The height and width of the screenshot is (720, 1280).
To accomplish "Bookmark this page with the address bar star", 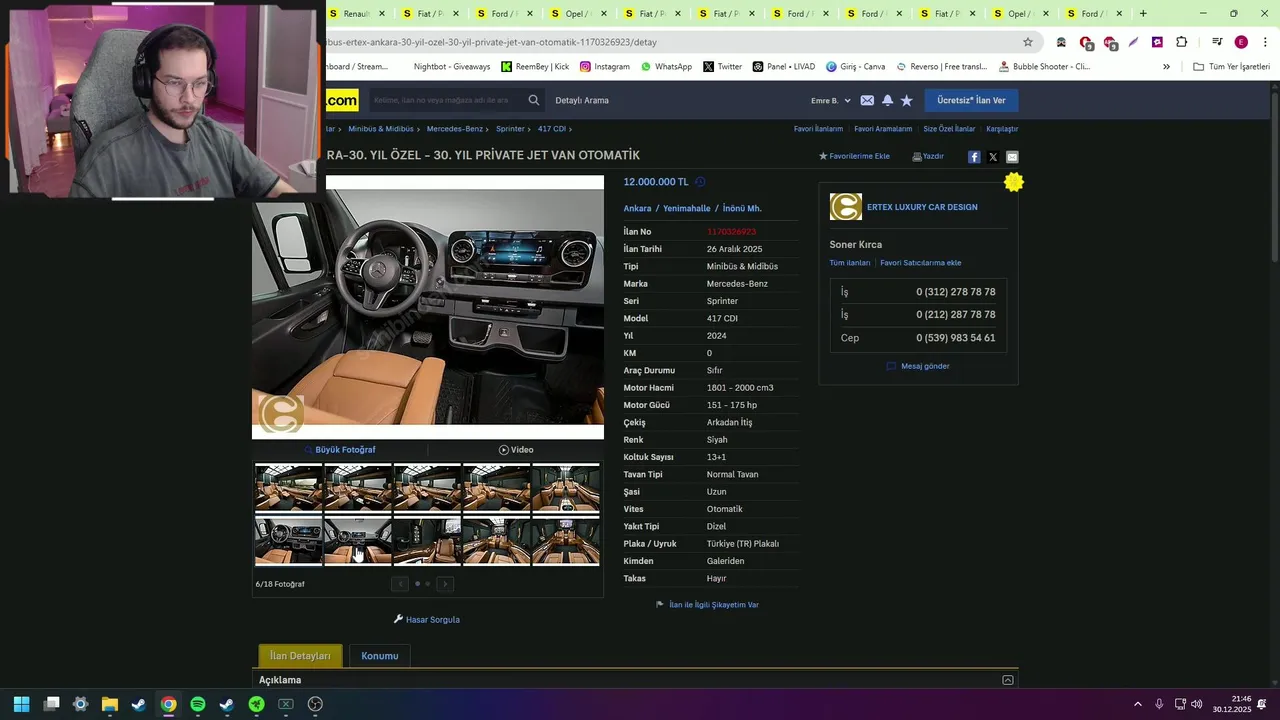I will [x=1027, y=42].
